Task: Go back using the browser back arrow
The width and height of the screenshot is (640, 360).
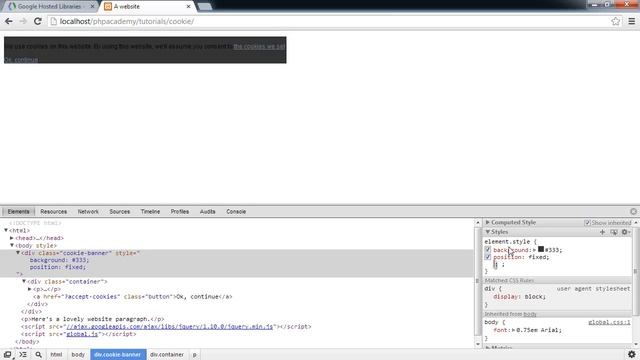Action: point(9,21)
